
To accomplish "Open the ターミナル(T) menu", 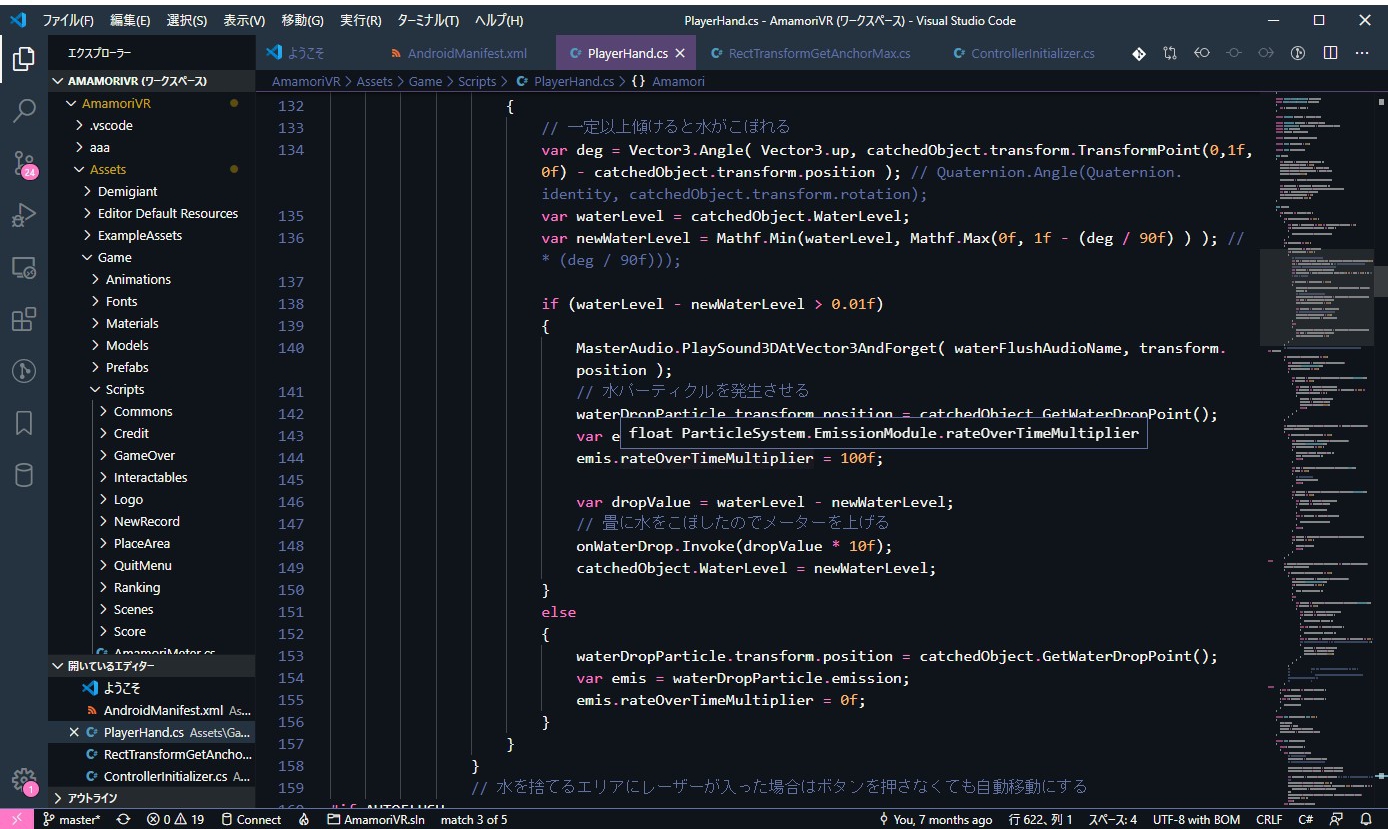I will [x=428, y=20].
